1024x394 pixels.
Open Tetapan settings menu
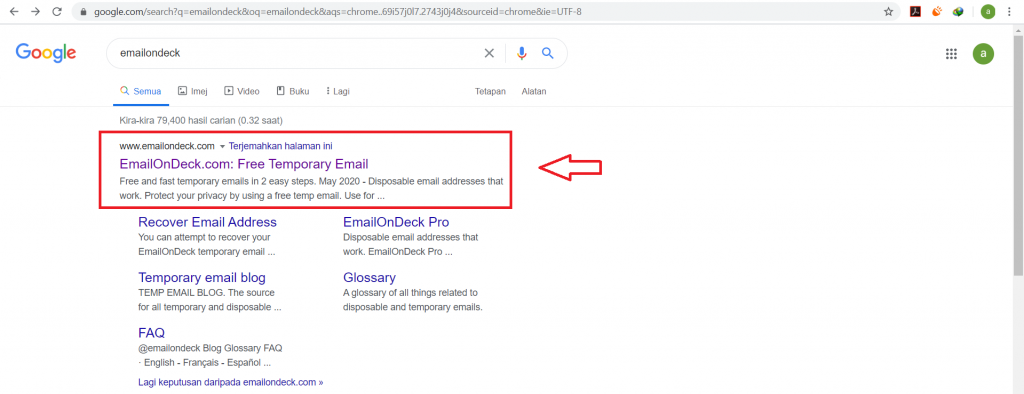tap(490, 91)
